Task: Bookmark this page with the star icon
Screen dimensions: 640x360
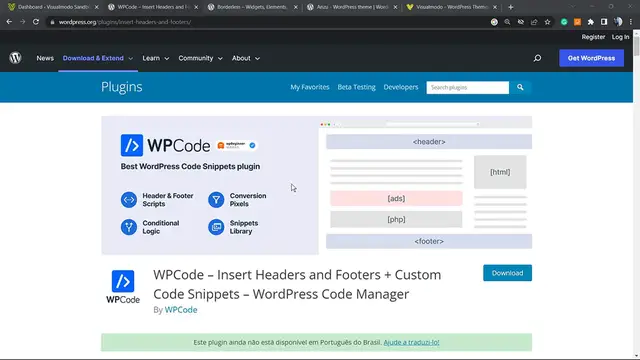Action: (x=547, y=22)
